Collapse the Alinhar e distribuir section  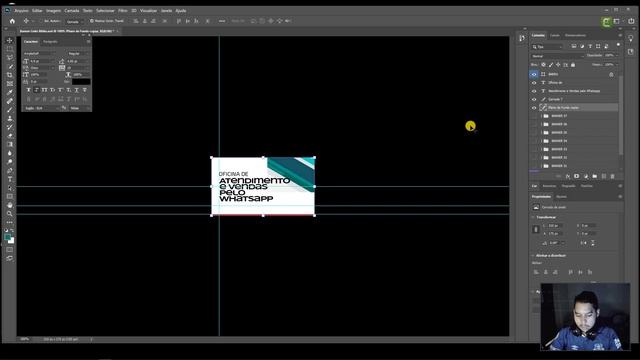(x=533, y=256)
